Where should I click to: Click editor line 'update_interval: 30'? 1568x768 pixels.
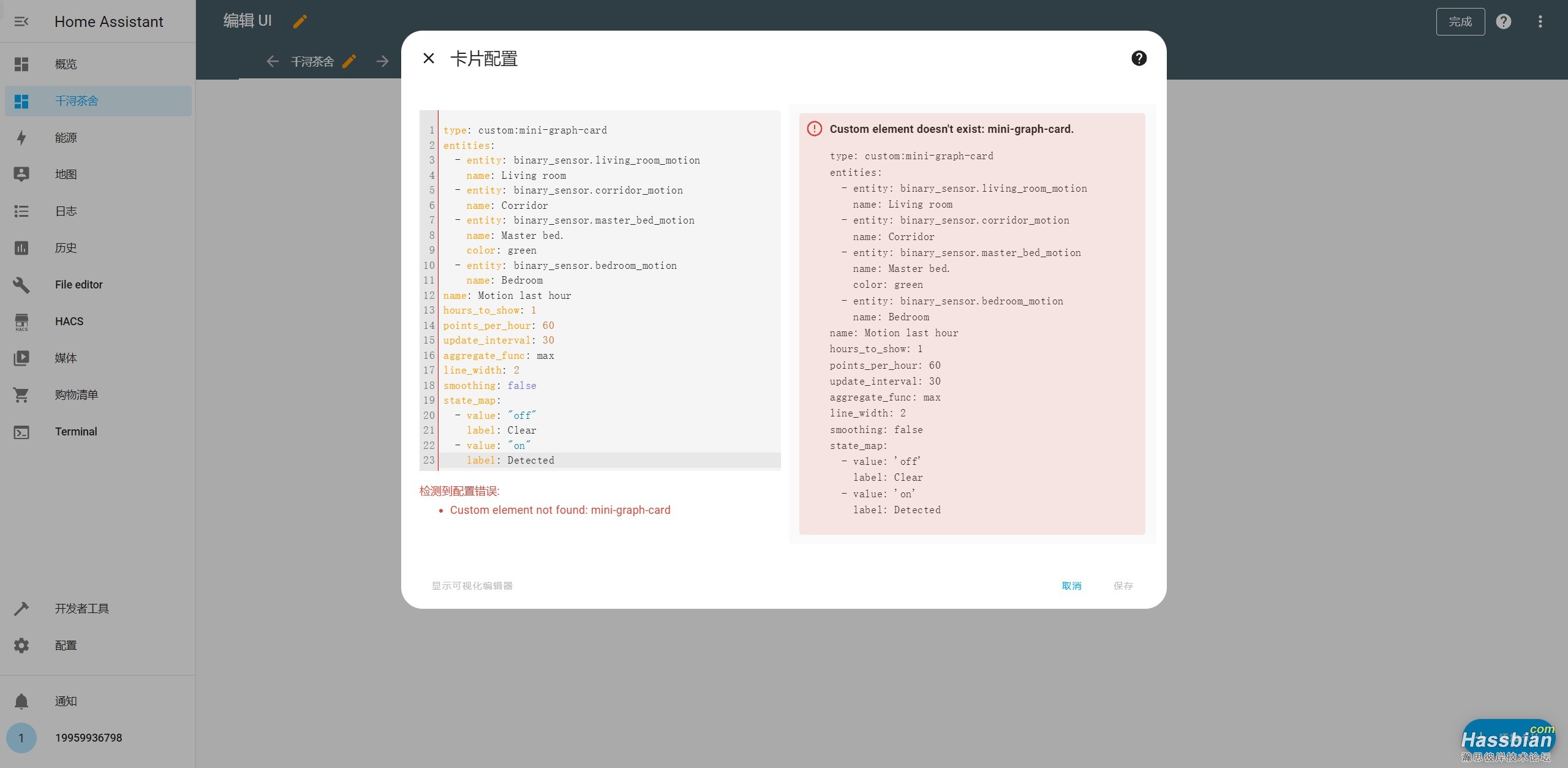499,341
